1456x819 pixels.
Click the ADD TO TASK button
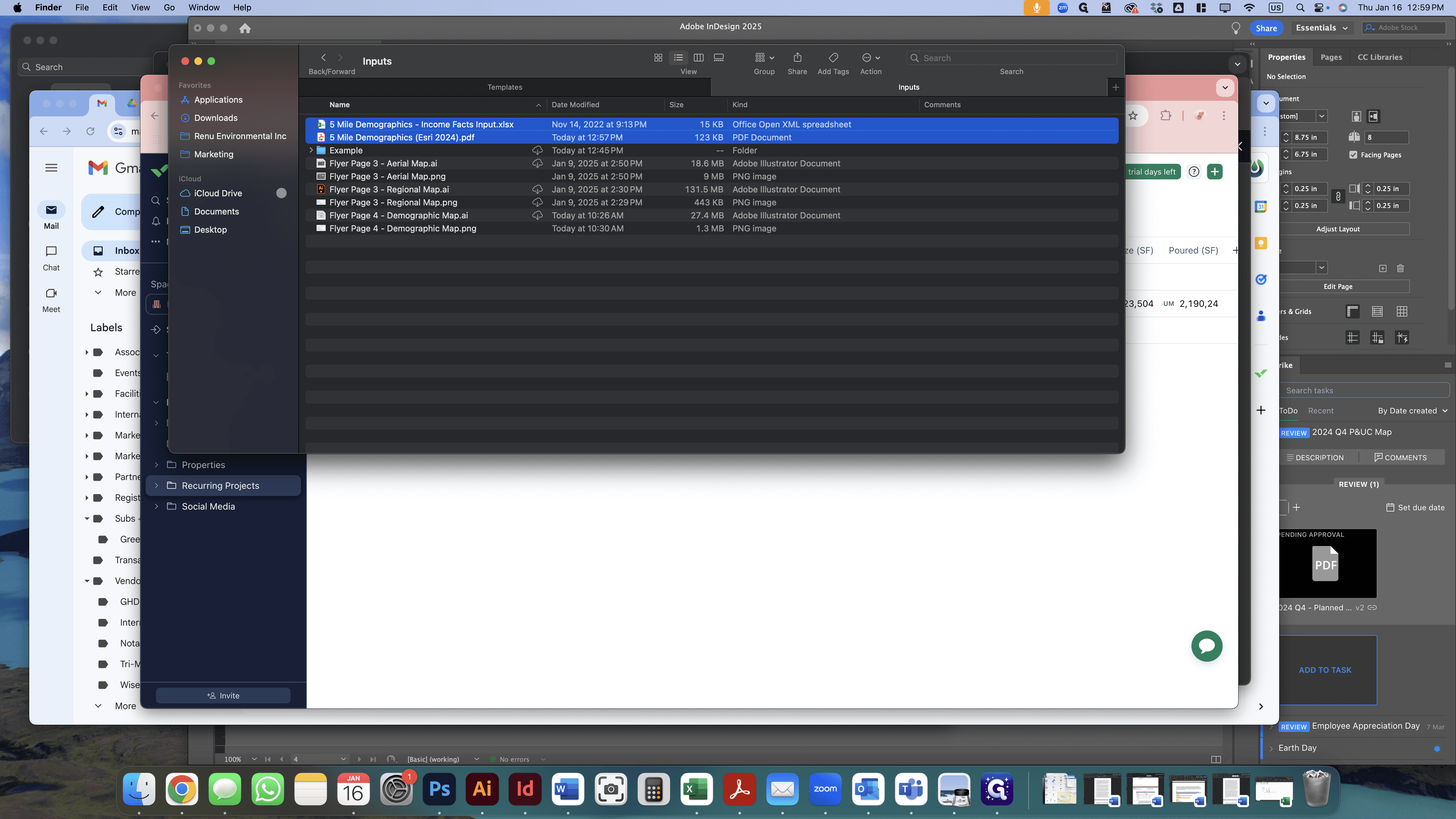tap(1324, 670)
